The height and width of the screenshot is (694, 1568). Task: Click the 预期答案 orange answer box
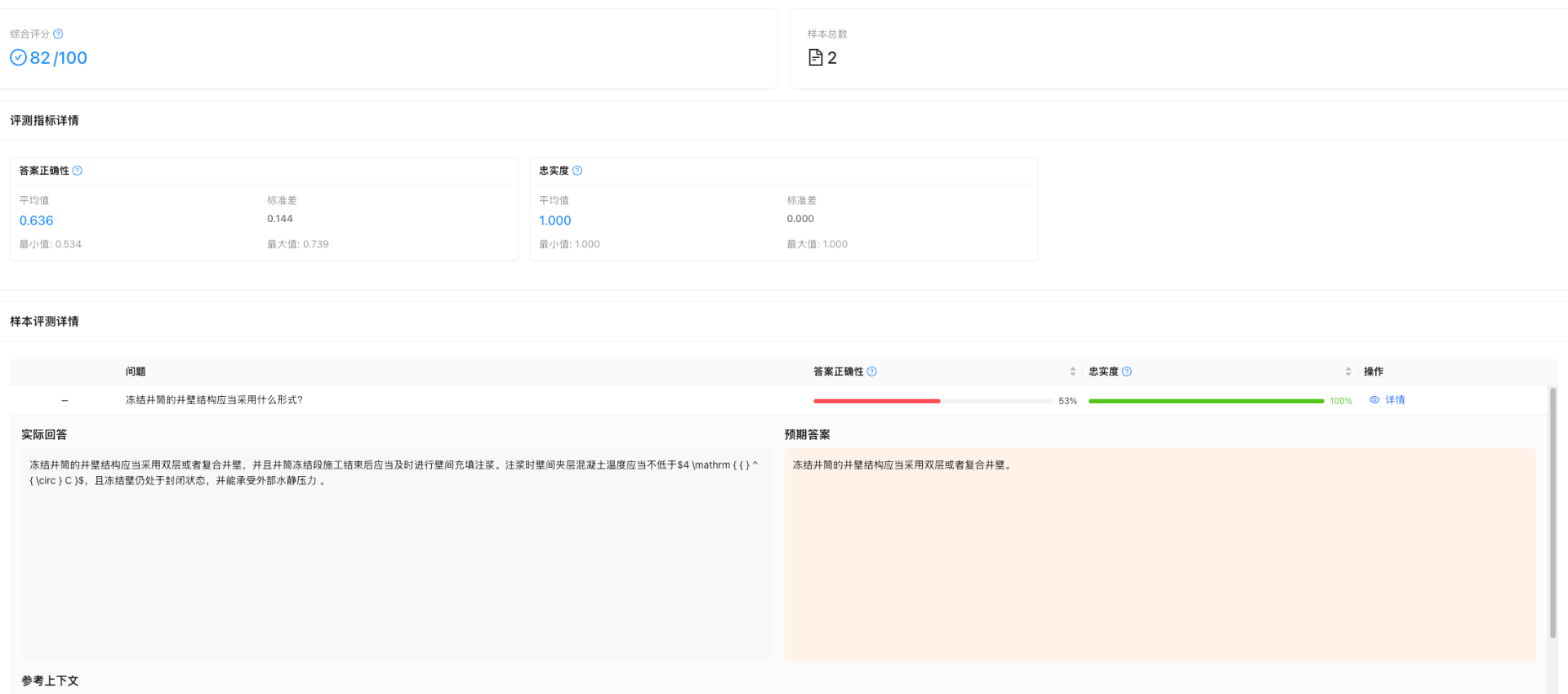point(1160,555)
